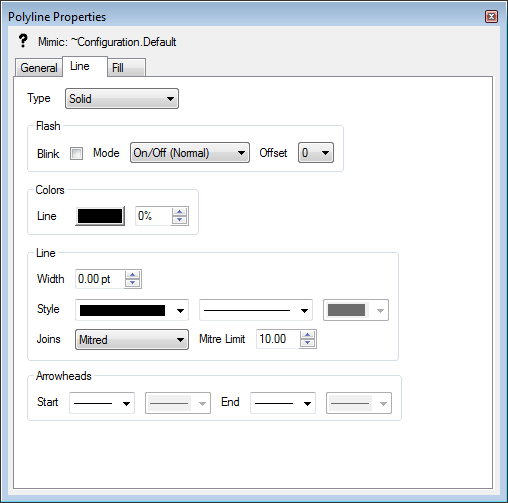The image size is (508, 503).
Task: Enable the Blink checkbox
Action: tap(76, 153)
